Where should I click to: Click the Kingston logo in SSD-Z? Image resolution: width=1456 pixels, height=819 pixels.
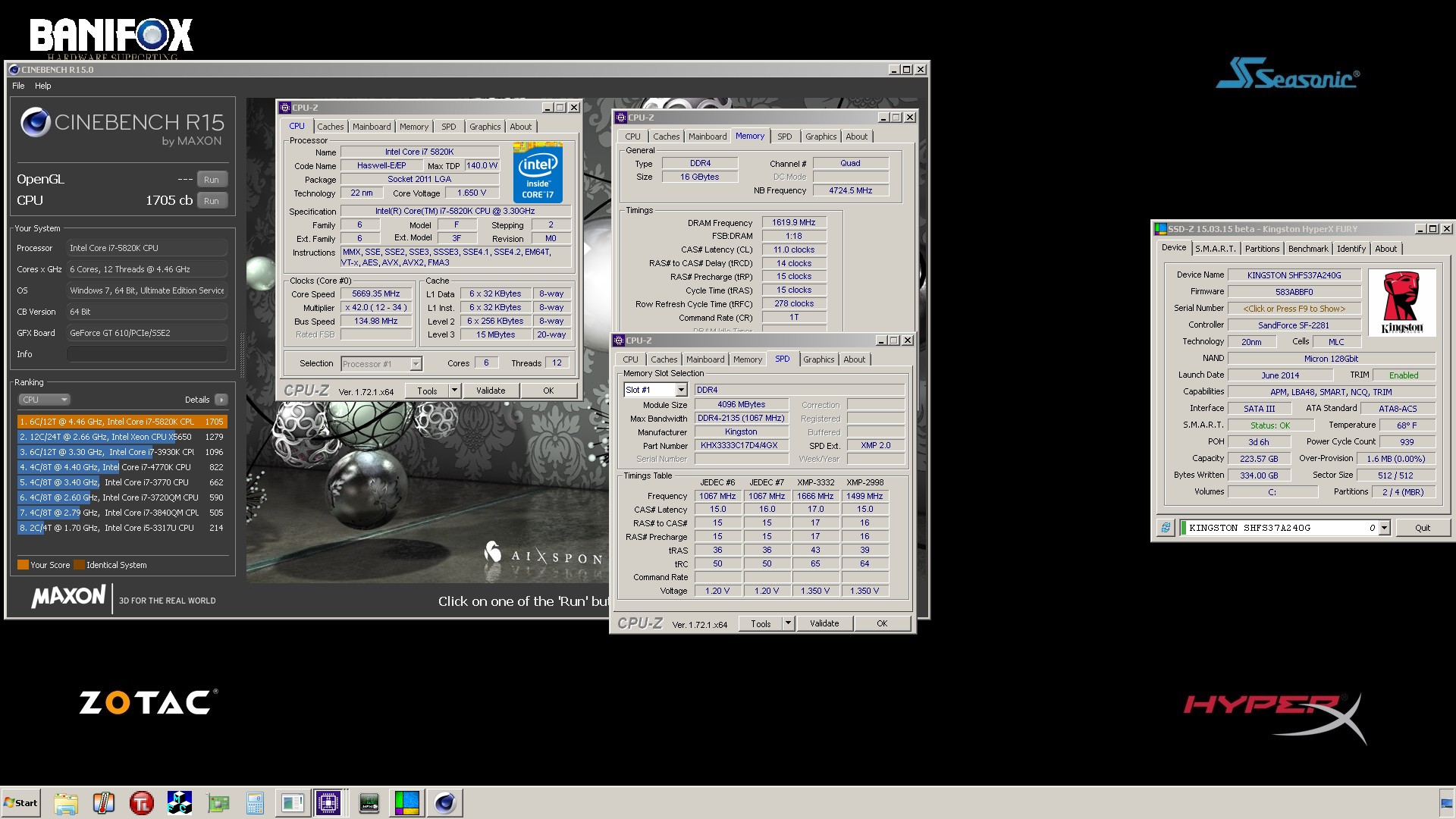(x=1402, y=303)
